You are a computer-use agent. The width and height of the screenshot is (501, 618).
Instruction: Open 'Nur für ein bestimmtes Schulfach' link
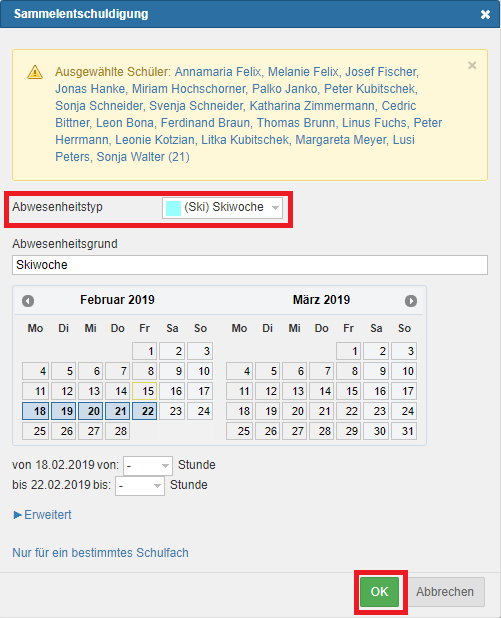pyautogui.click(x=101, y=553)
